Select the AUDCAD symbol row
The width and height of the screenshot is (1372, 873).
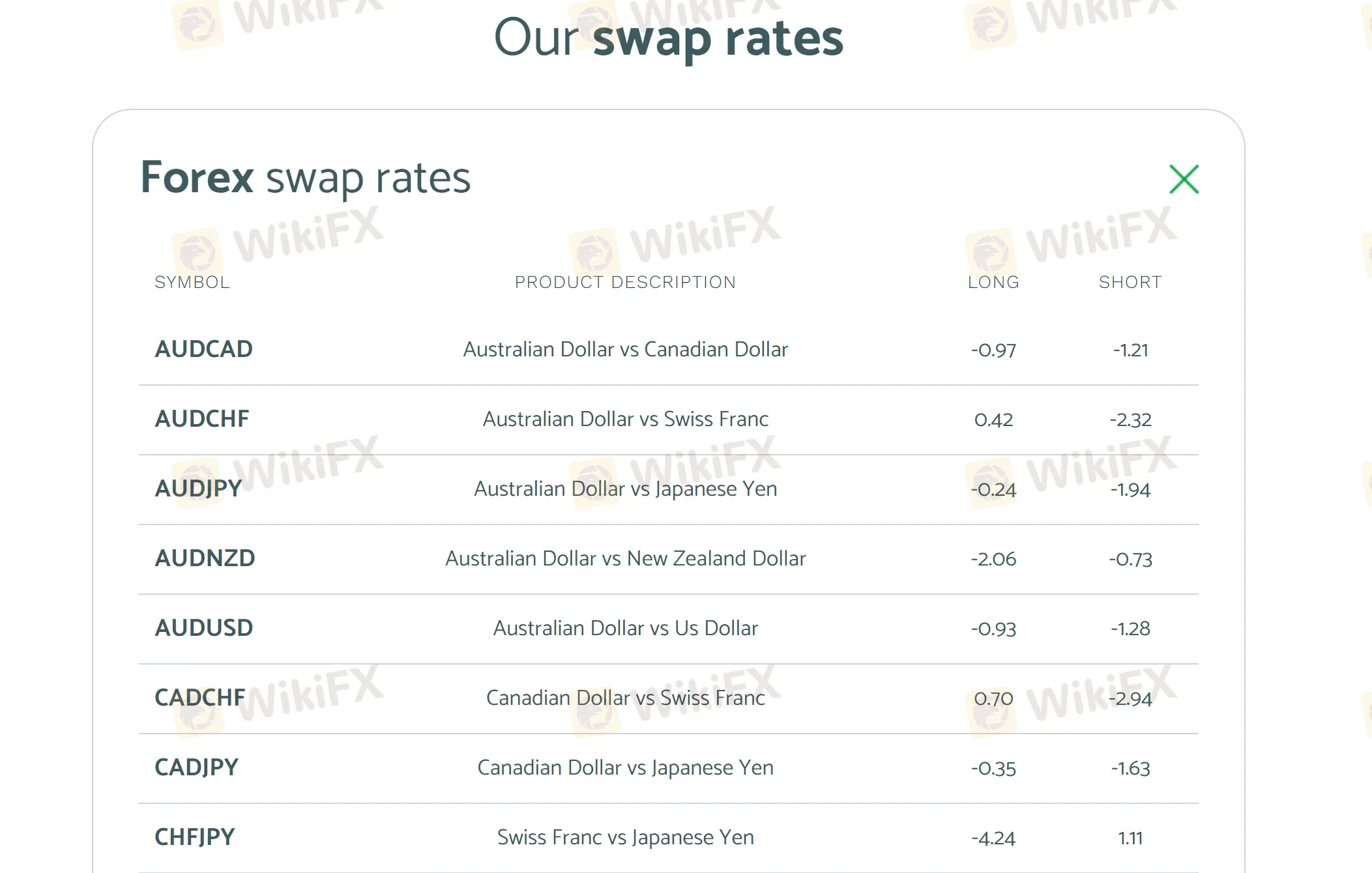tap(203, 349)
